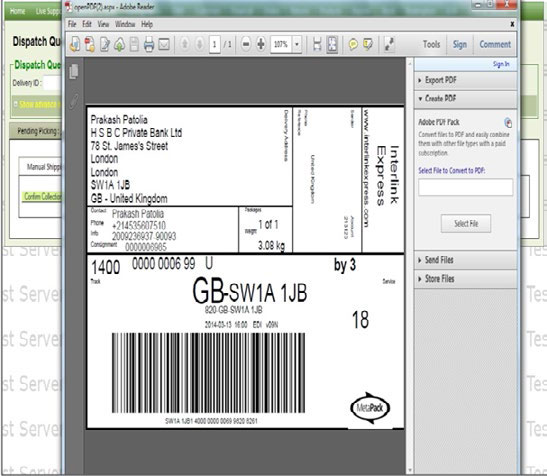Click the Fit width scrolling icon
The width and height of the screenshot is (547, 476).
[x=317, y=44]
